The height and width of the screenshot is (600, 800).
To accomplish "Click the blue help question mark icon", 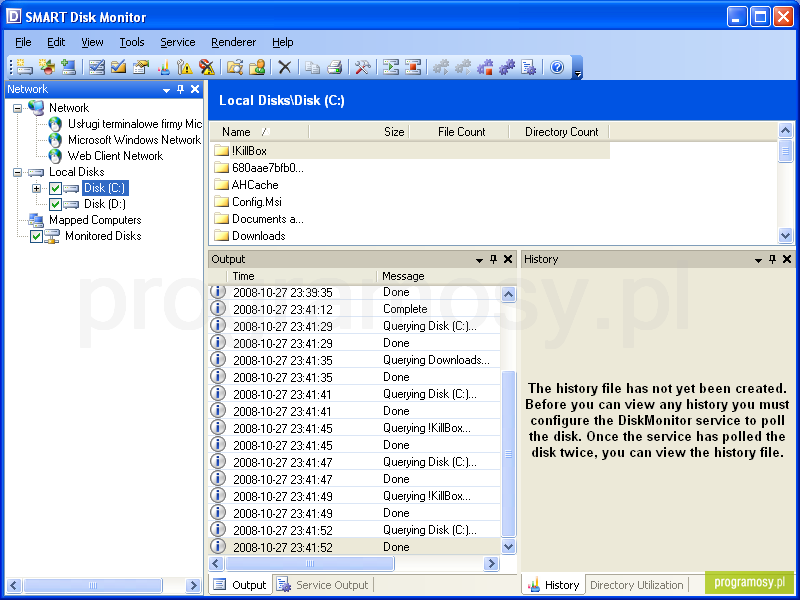I will (x=557, y=67).
